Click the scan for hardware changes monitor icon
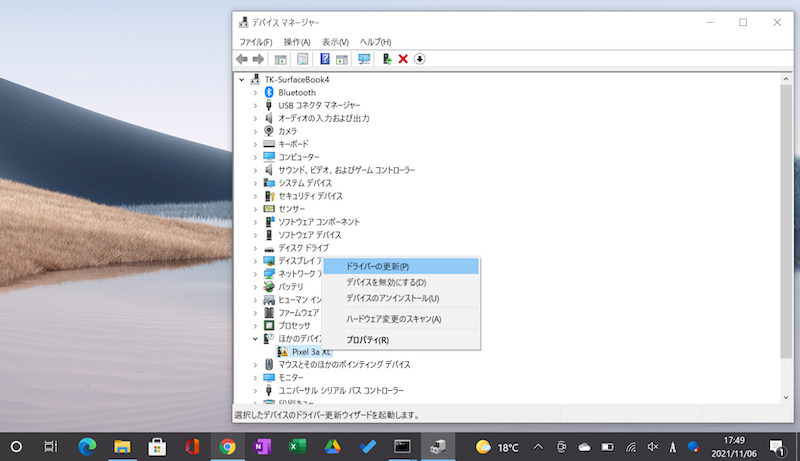This screenshot has width=800, height=461. pos(364,59)
